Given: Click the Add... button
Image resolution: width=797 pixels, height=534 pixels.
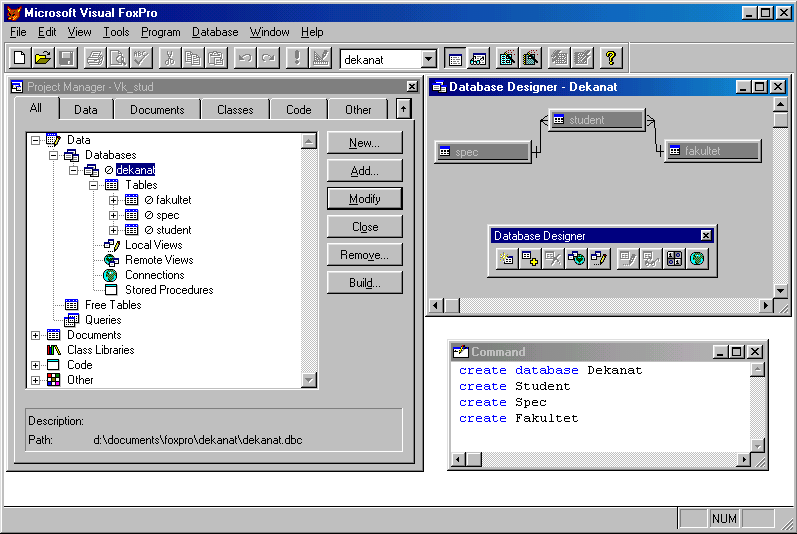Looking at the screenshot, I should [x=364, y=171].
